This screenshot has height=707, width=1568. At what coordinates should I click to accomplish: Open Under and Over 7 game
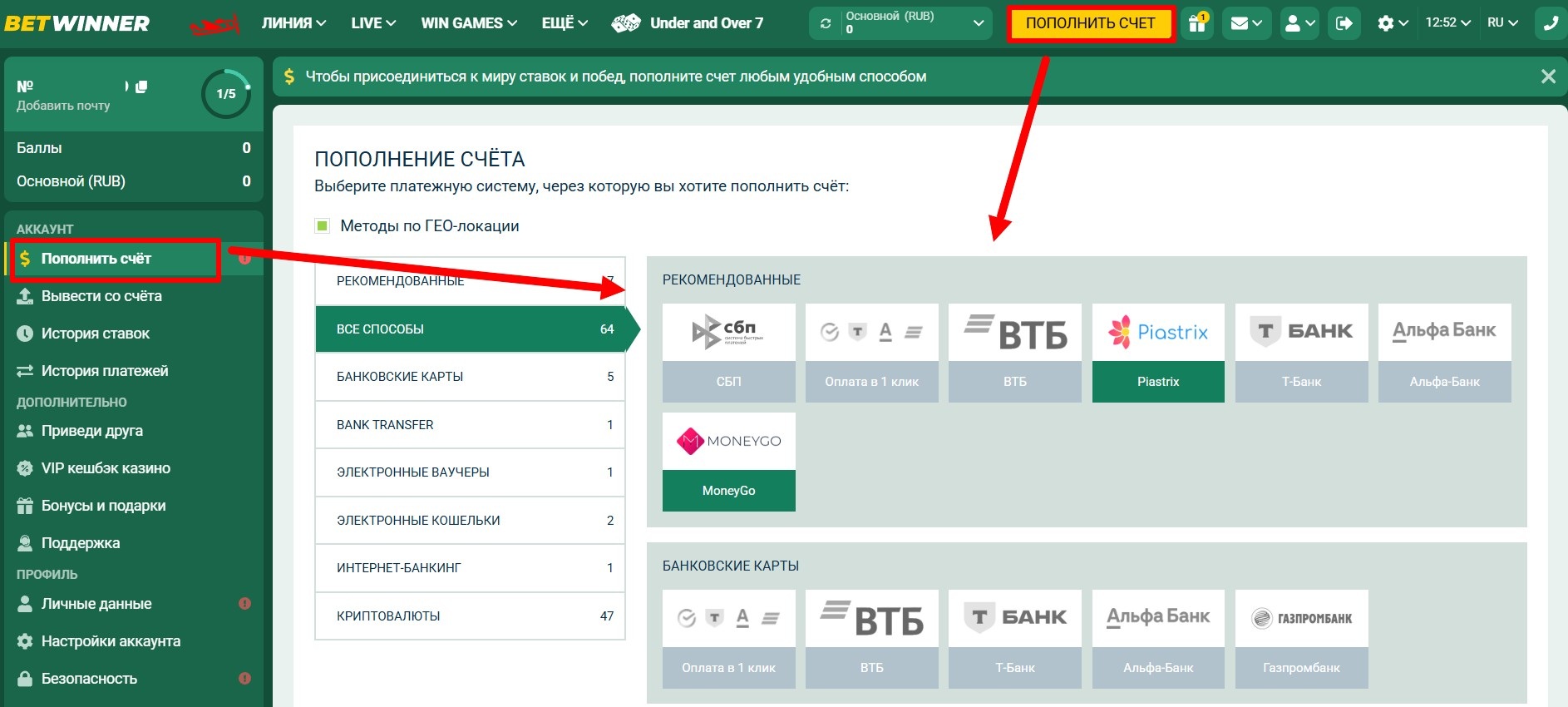[707, 23]
